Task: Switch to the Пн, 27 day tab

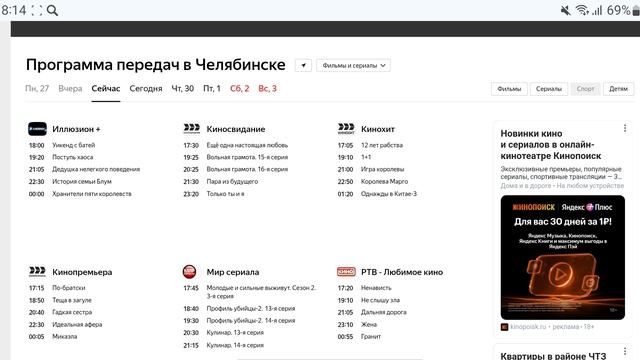Action: coord(37,89)
